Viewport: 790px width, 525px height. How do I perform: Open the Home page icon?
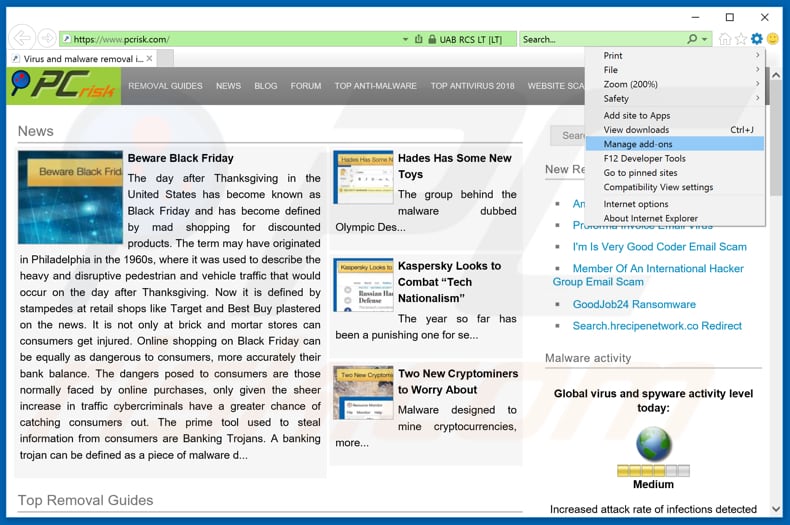click(x=725, y=39)
